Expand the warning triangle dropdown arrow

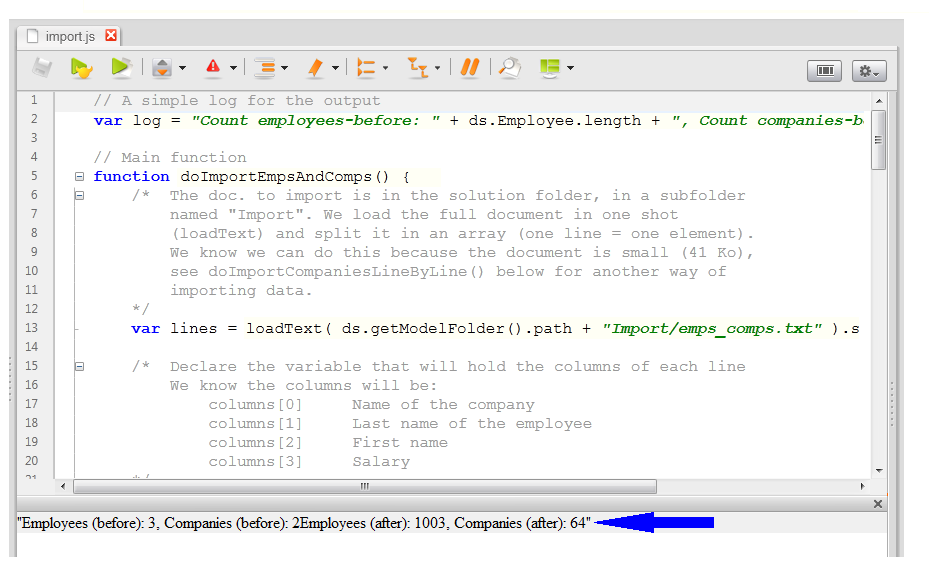(233, 68)
